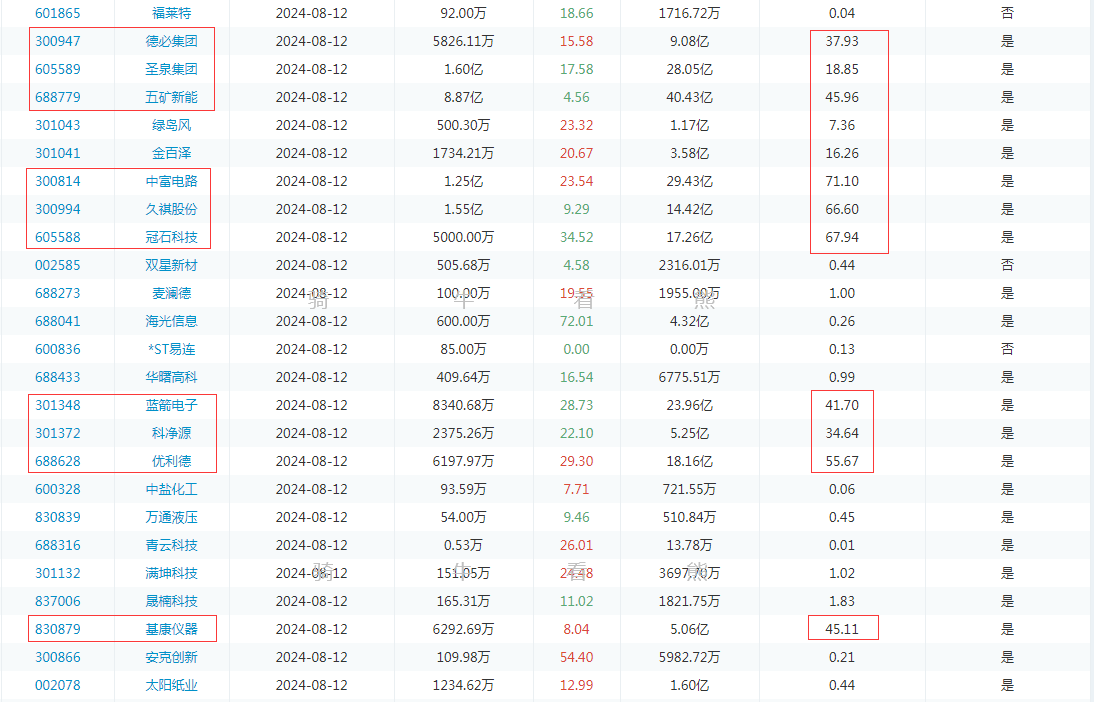Click stock code 688779
Image resolution: width=1094 pixels, height=702 pixels.
click(x=58, y=97)
